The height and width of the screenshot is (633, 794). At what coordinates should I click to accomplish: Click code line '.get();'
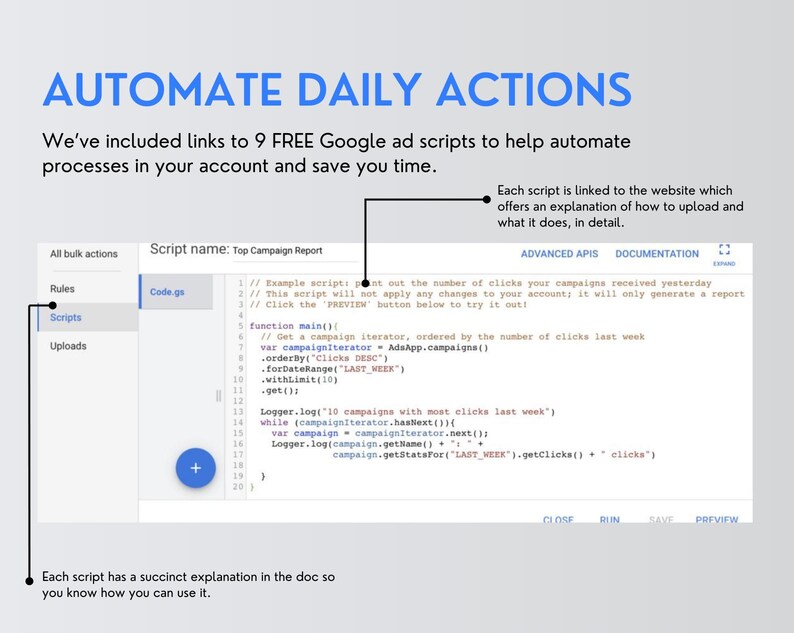point(280,390)
